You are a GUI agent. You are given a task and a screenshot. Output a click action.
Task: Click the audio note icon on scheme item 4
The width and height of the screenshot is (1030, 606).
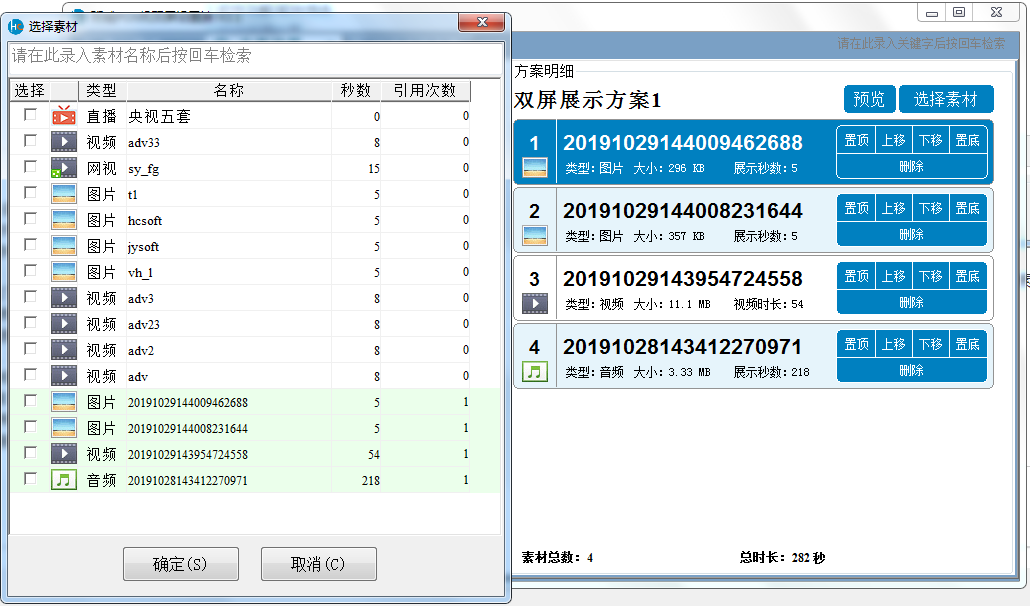(x=535, y=372)
